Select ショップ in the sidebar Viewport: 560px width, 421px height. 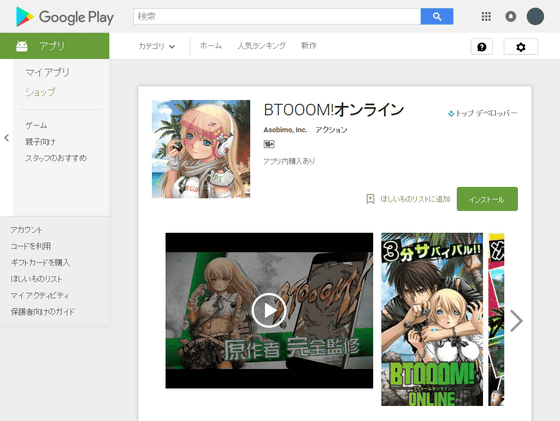tap(40, 92)
